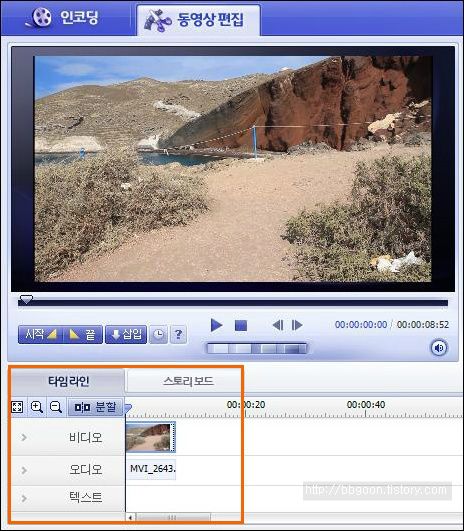Click the 삽입 insert button
The image size is (464, 531).
[126, 335]
